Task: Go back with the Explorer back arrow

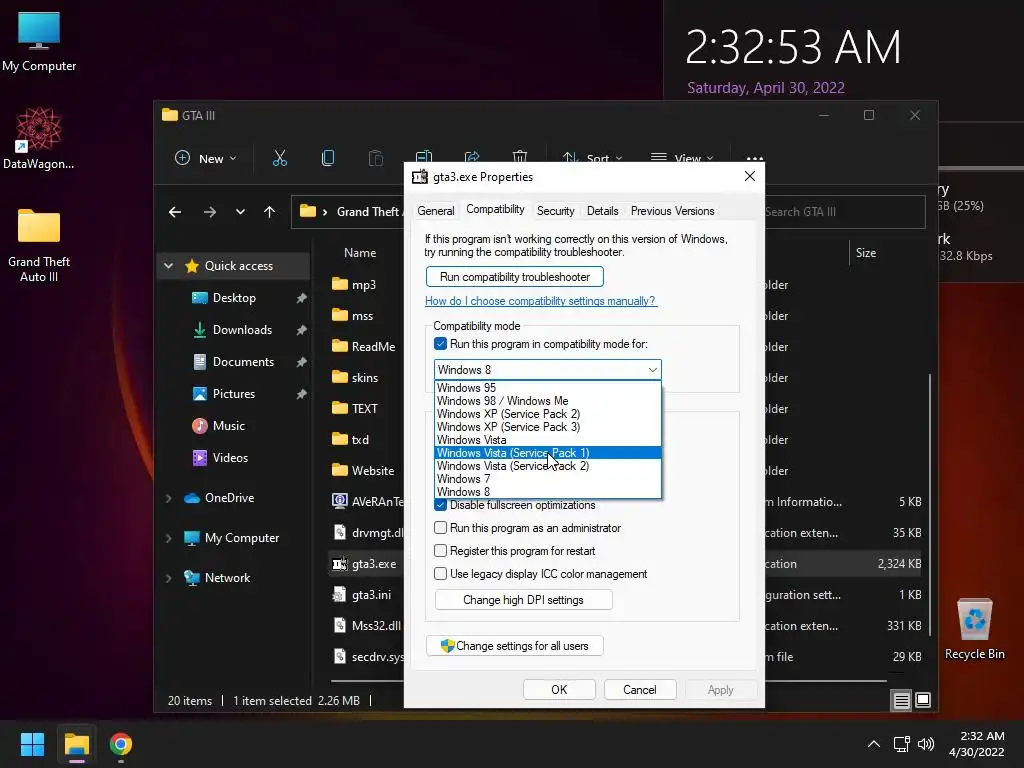Action: point(175,212)
